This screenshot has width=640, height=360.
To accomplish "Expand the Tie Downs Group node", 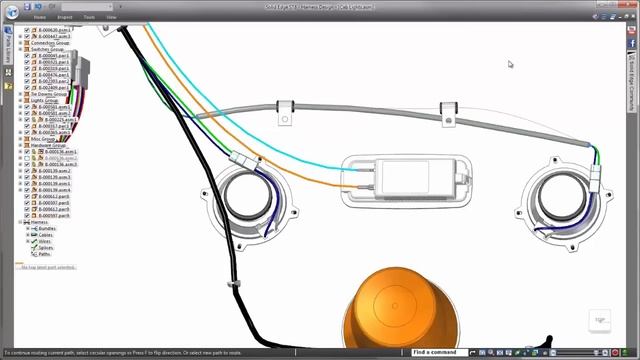I will [x=20, y=94].
